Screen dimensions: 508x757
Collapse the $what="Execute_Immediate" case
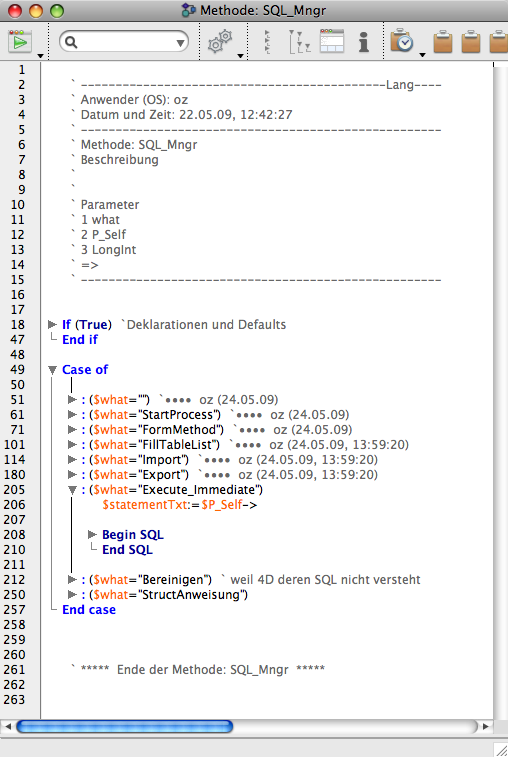(x=72, y=490)
